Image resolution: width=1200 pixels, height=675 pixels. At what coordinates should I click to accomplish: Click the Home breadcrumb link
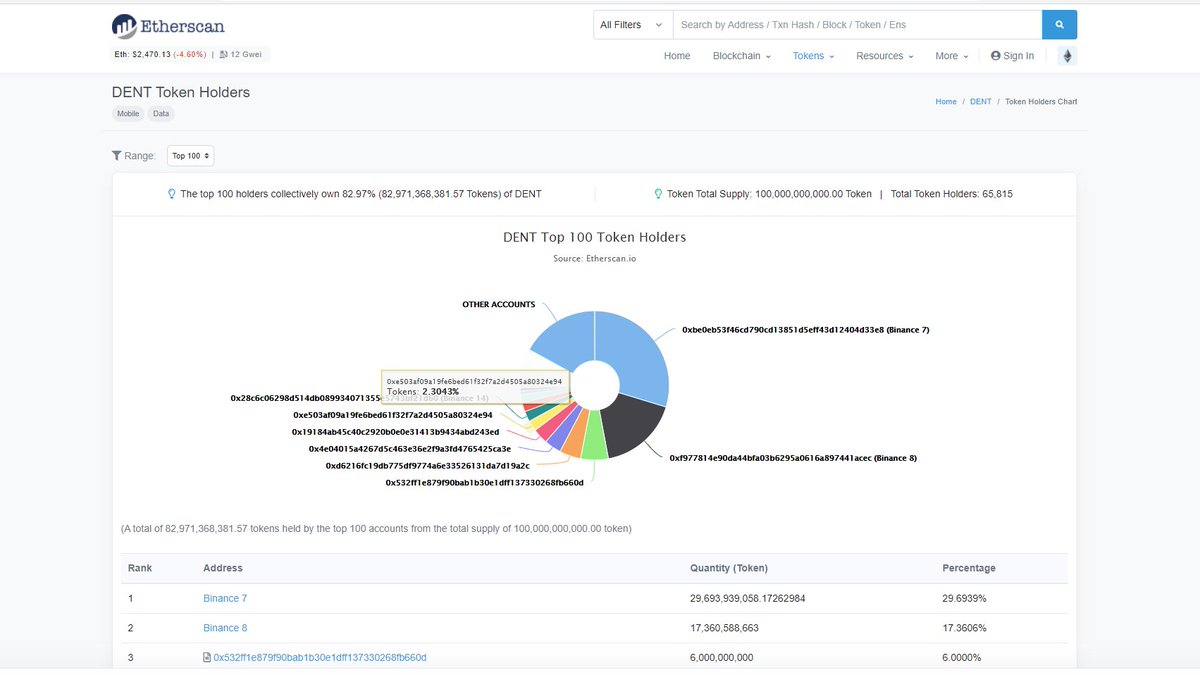(946, 102)
